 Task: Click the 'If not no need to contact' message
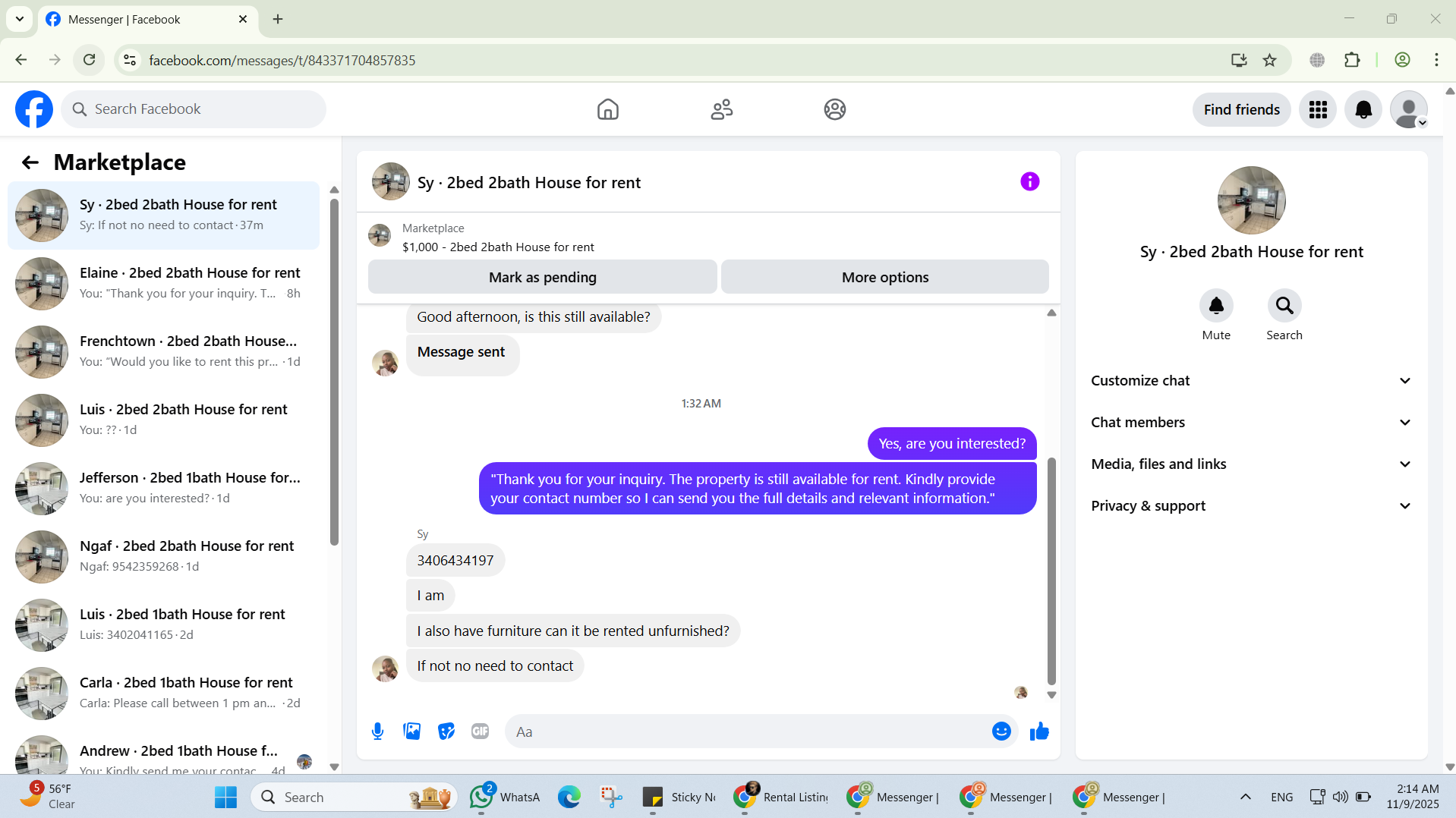click(x=495, y=666)
